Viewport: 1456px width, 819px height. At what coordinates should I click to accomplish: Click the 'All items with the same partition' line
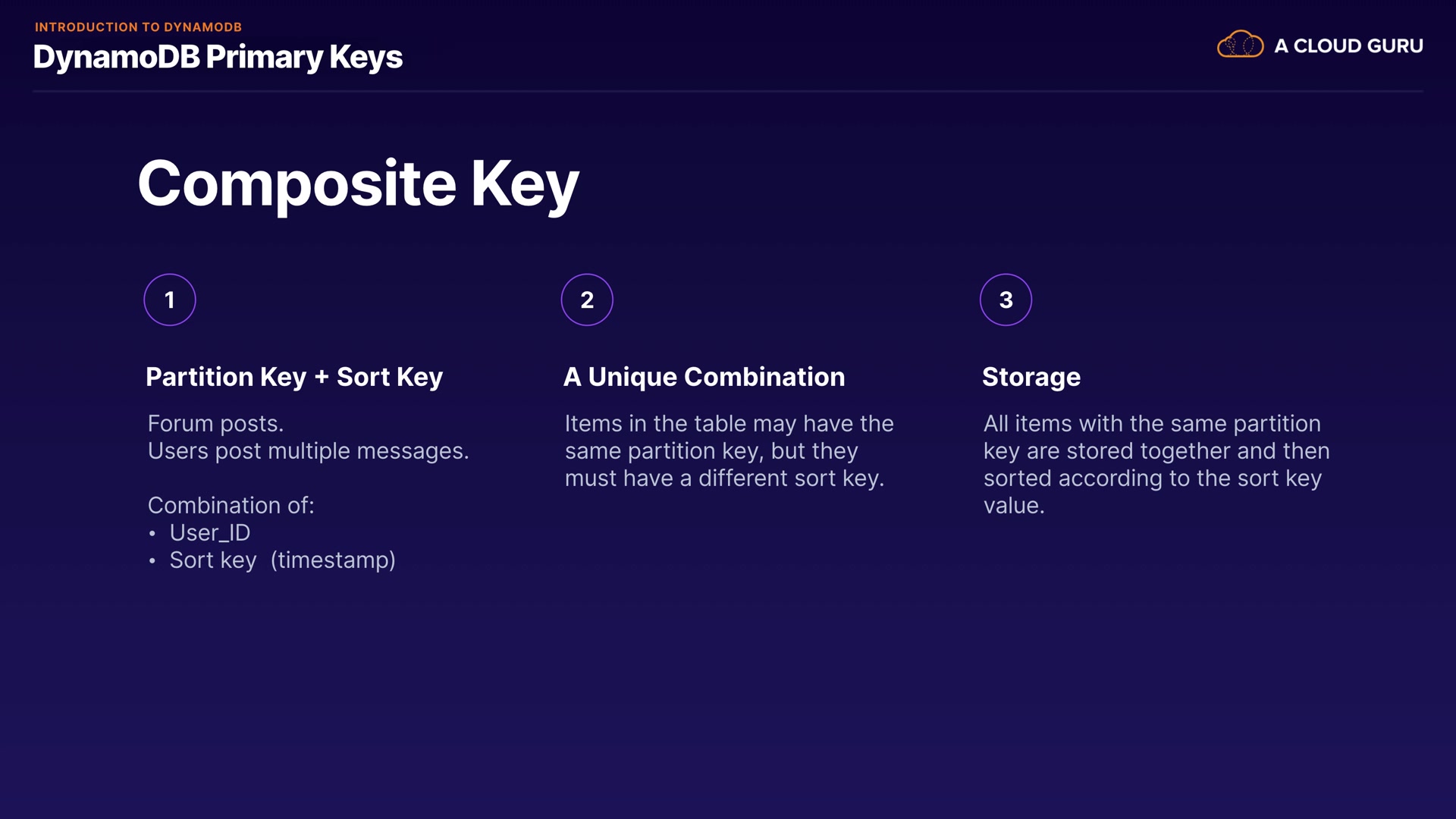tap(1152, 423)
